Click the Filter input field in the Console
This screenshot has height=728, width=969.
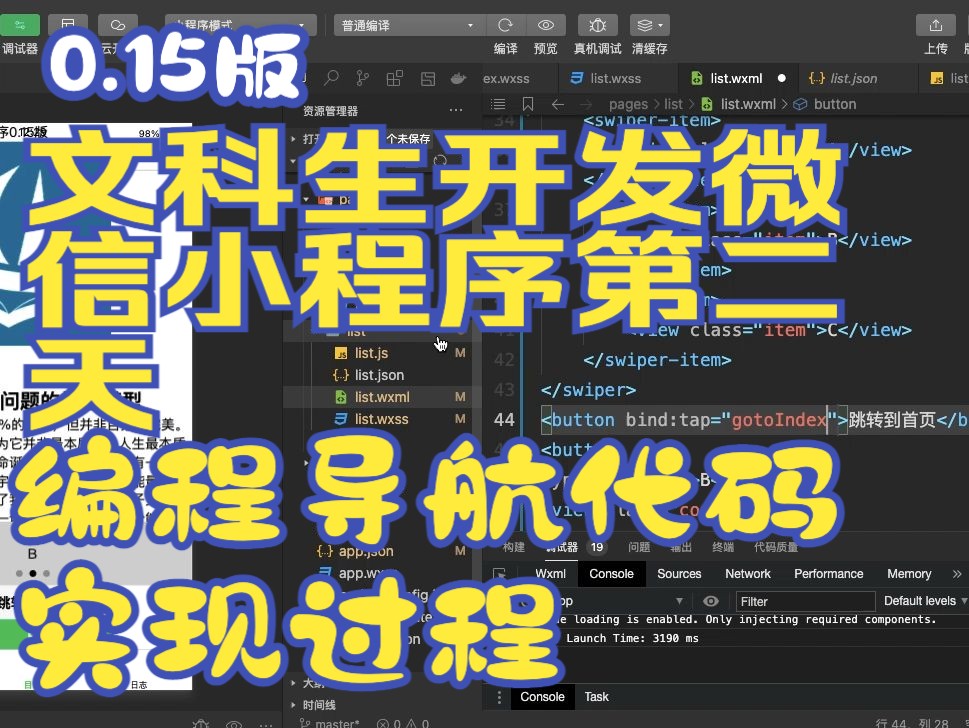click(x=804, y=601)
